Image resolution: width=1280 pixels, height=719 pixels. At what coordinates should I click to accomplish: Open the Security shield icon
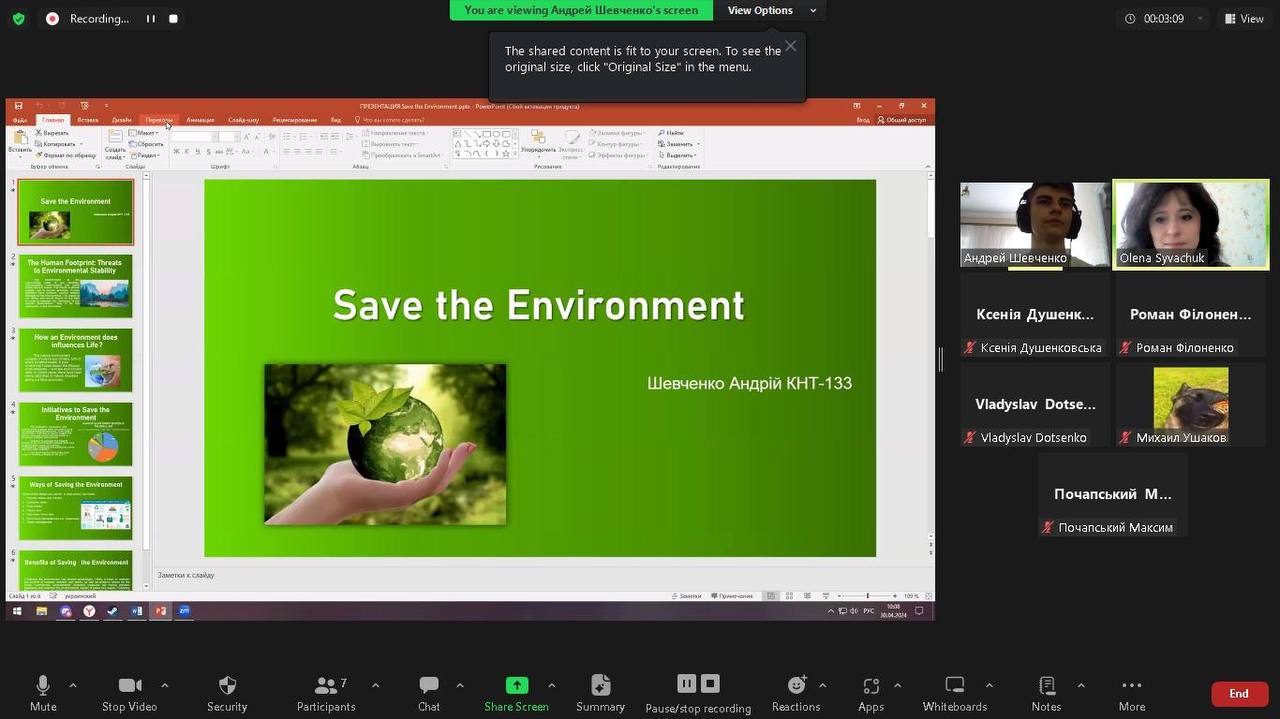(227, 692)
